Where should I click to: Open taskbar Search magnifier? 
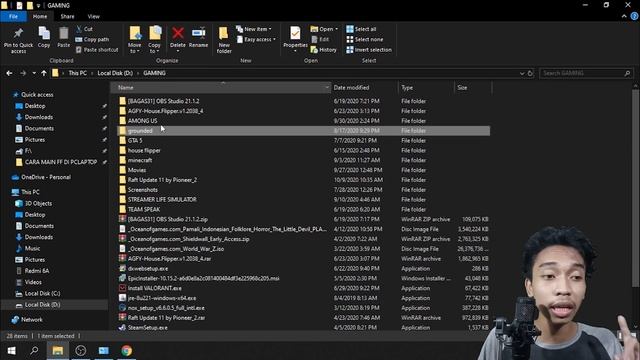pos(34,351)
